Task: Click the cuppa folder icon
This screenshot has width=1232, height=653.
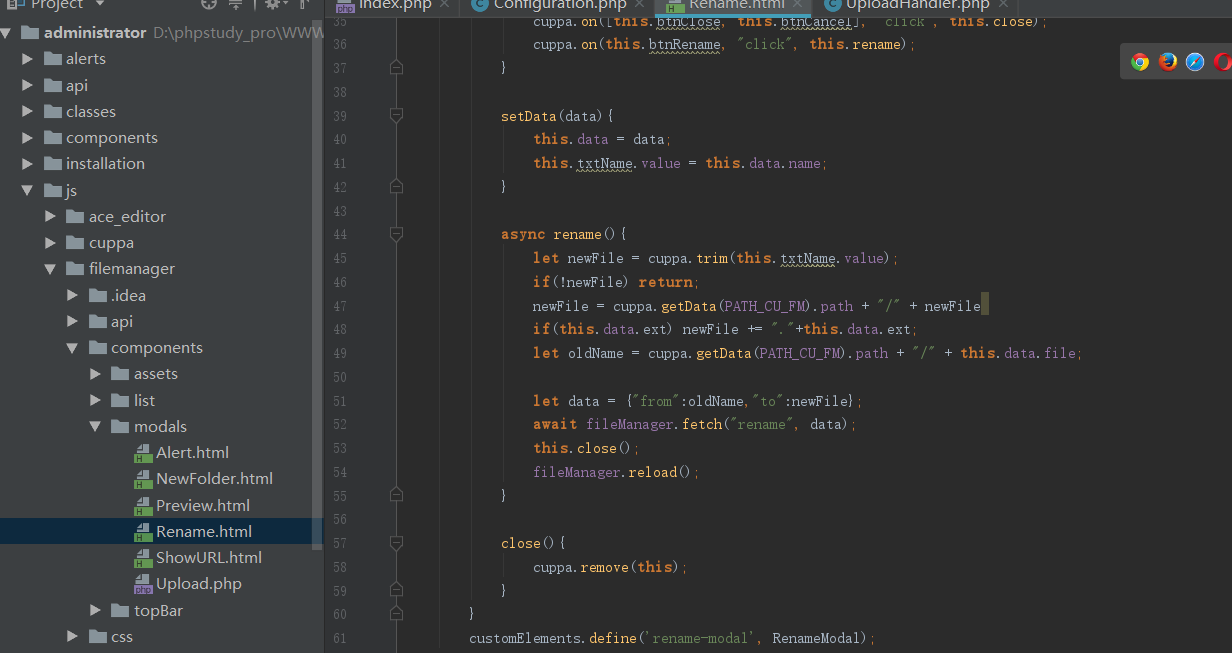Action: click(x=73, y=243)
